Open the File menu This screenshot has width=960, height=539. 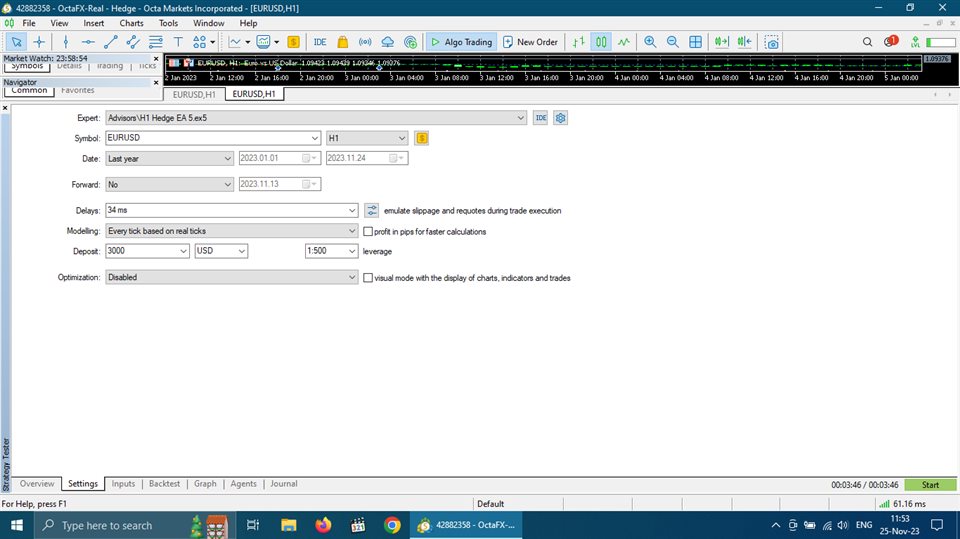pos(29,23)
